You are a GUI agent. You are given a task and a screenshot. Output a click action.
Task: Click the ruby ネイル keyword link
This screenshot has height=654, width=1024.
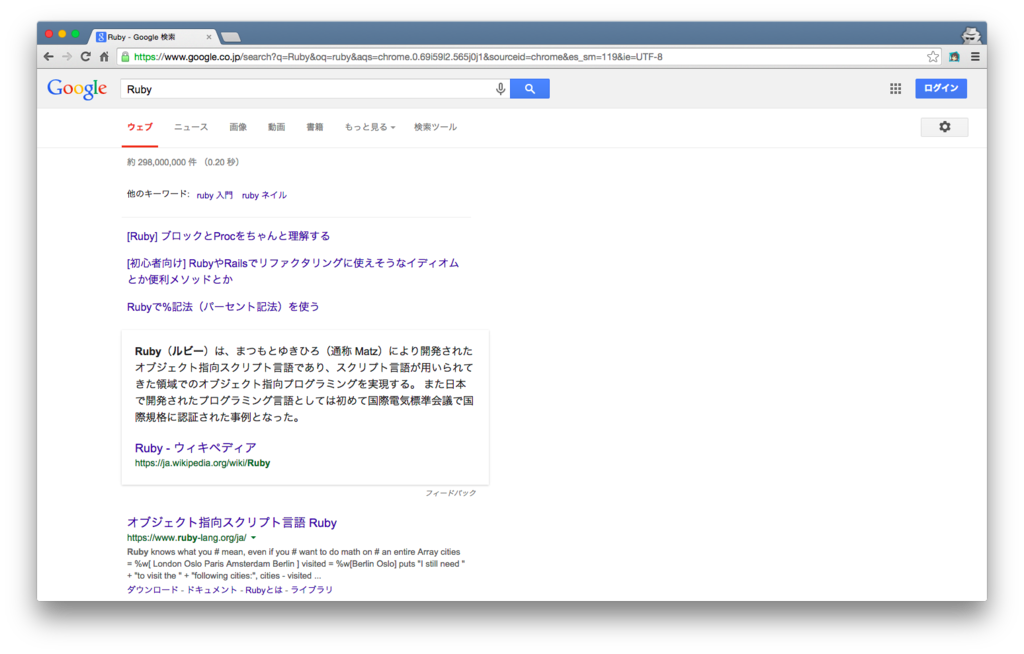[x=264, y=195]
